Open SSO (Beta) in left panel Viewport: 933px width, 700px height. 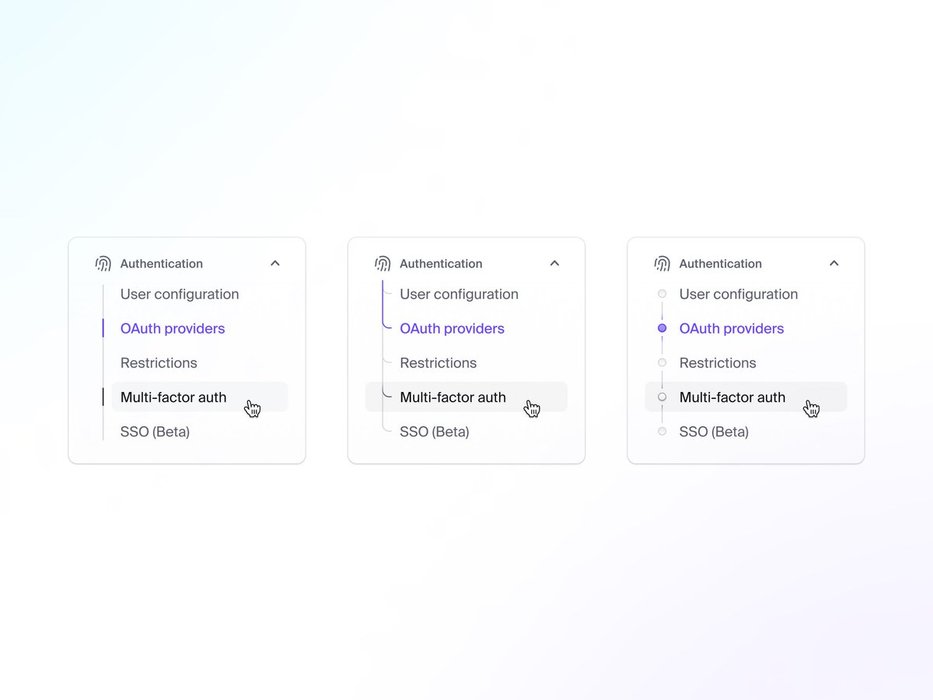click(x=155, y=432)
